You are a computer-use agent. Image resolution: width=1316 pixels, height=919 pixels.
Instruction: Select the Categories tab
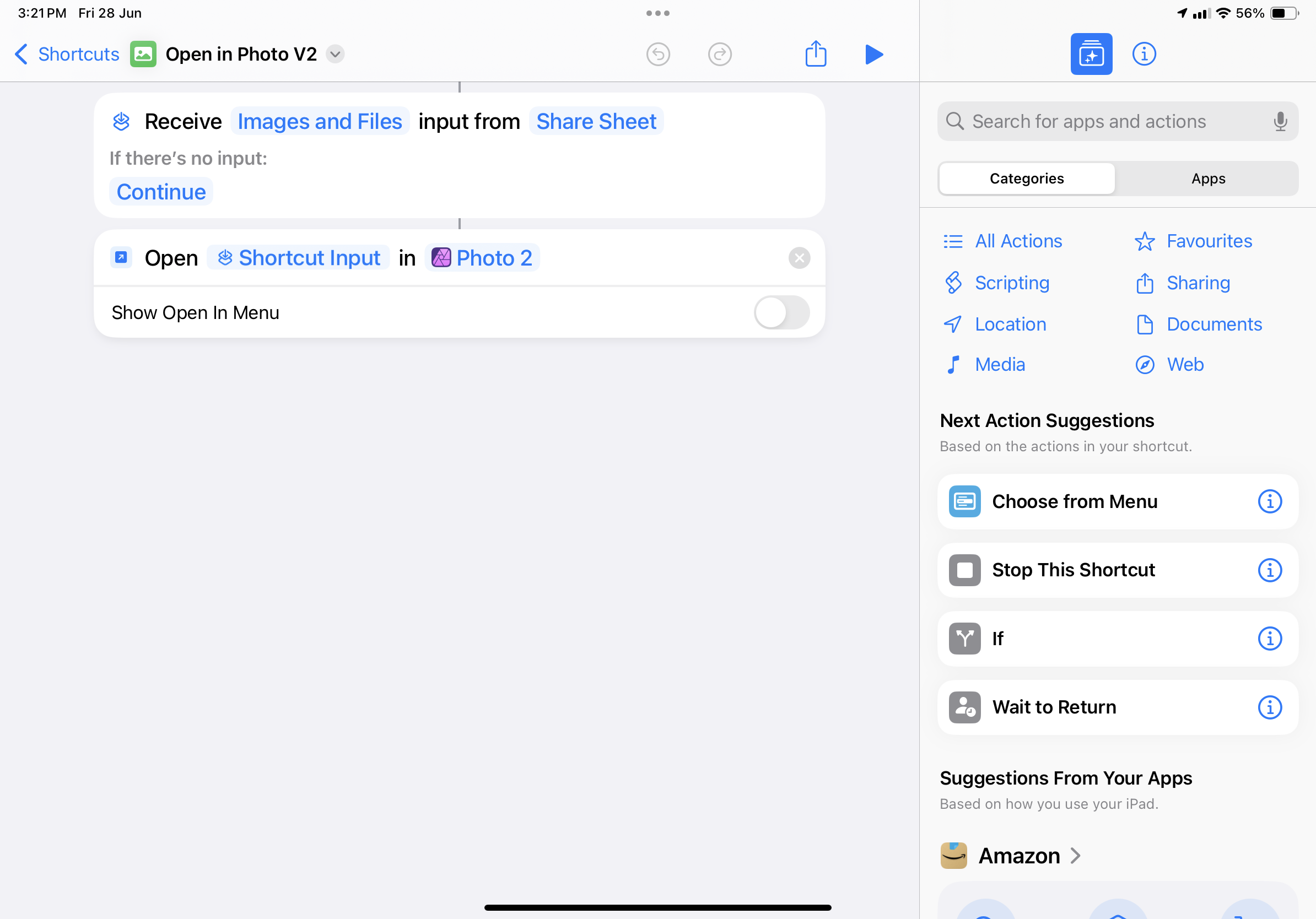pyautogui.click(x=1026, y=178)
